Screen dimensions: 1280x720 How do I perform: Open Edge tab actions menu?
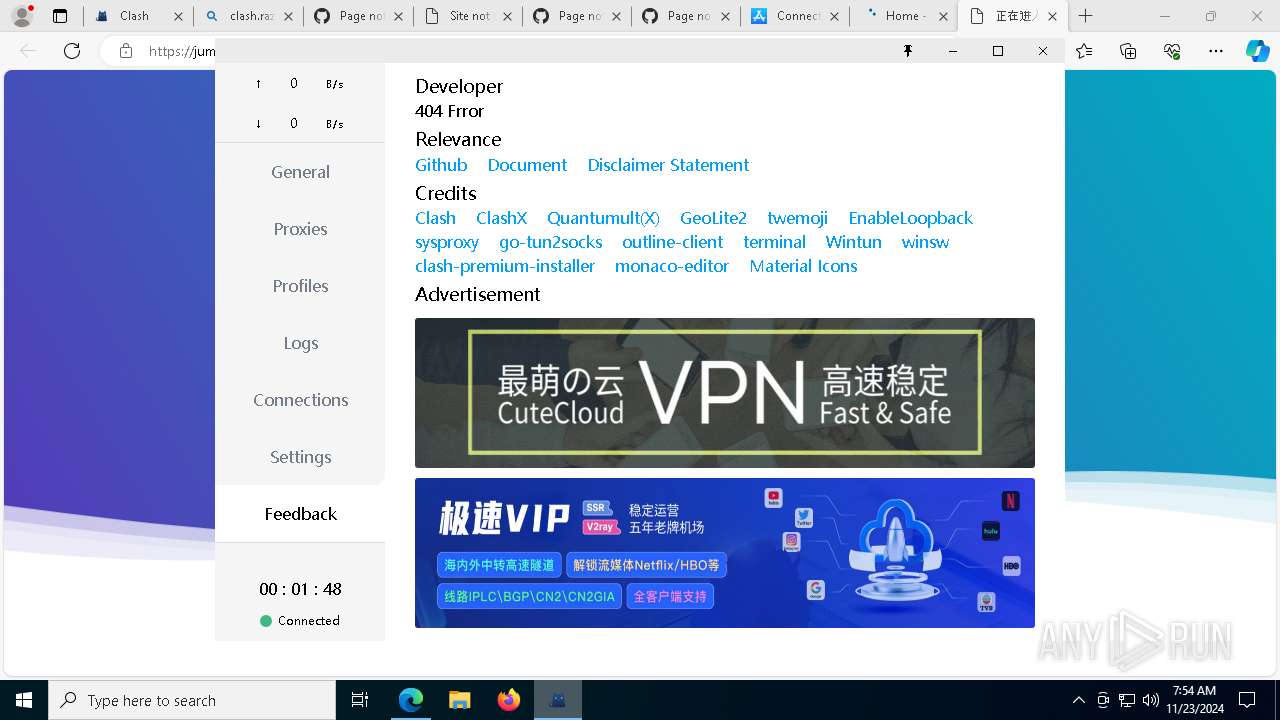pos(60,16)
